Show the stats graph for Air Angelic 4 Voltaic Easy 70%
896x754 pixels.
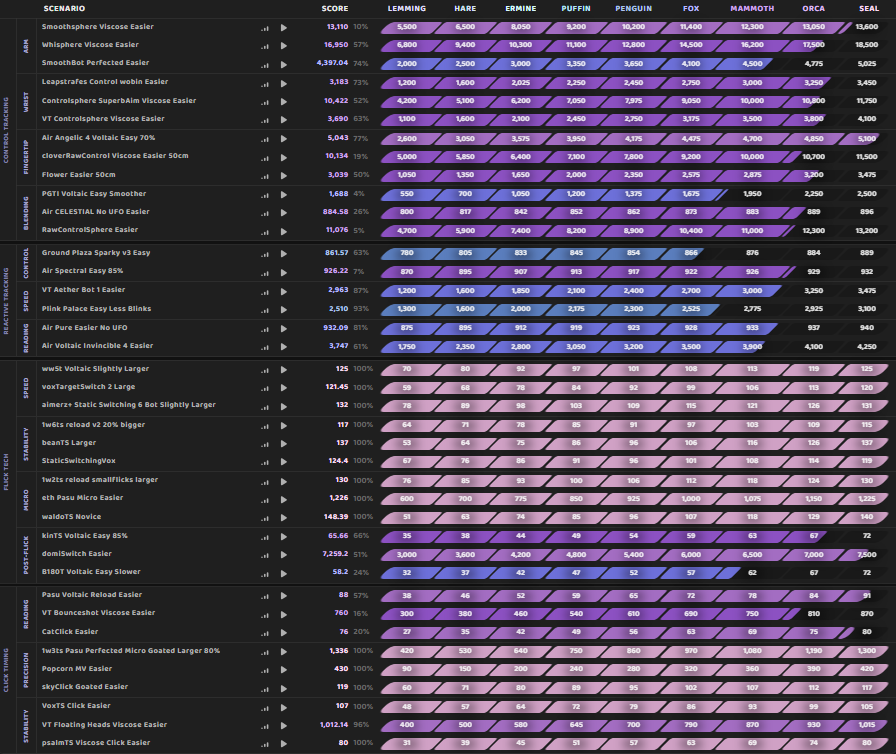265,139
